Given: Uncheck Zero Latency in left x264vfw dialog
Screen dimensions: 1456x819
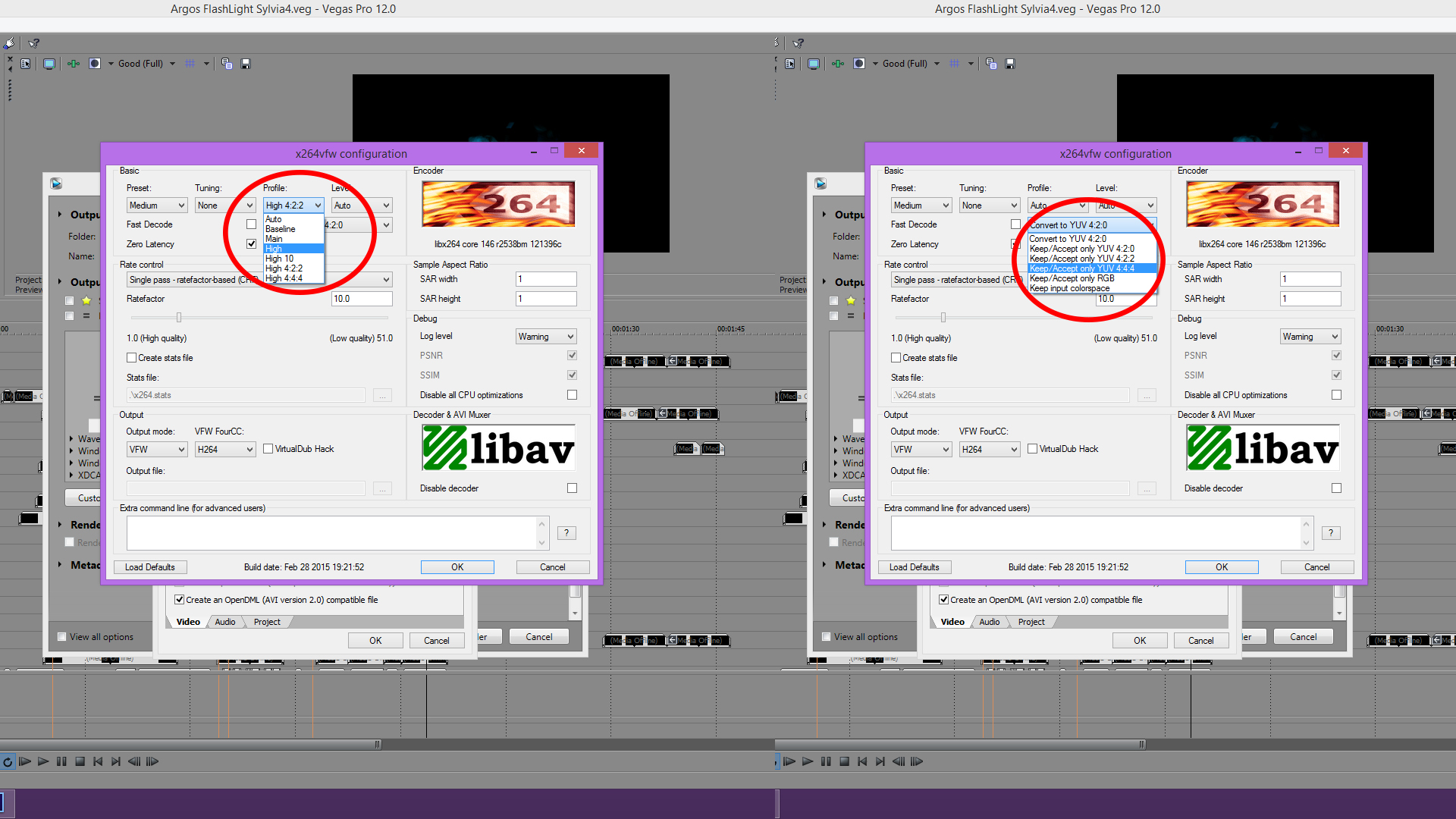Looking at the screenshot, I should tap(251, 244).
